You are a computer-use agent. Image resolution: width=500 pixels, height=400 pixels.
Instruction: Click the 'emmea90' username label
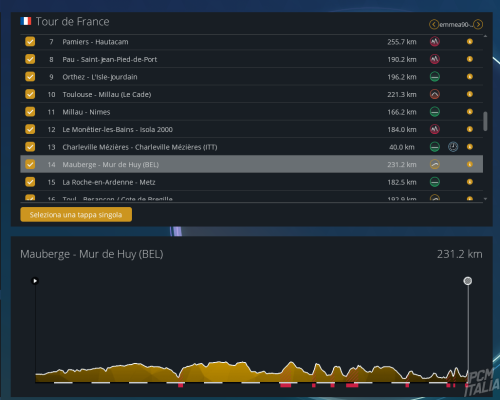click(456, 24)
